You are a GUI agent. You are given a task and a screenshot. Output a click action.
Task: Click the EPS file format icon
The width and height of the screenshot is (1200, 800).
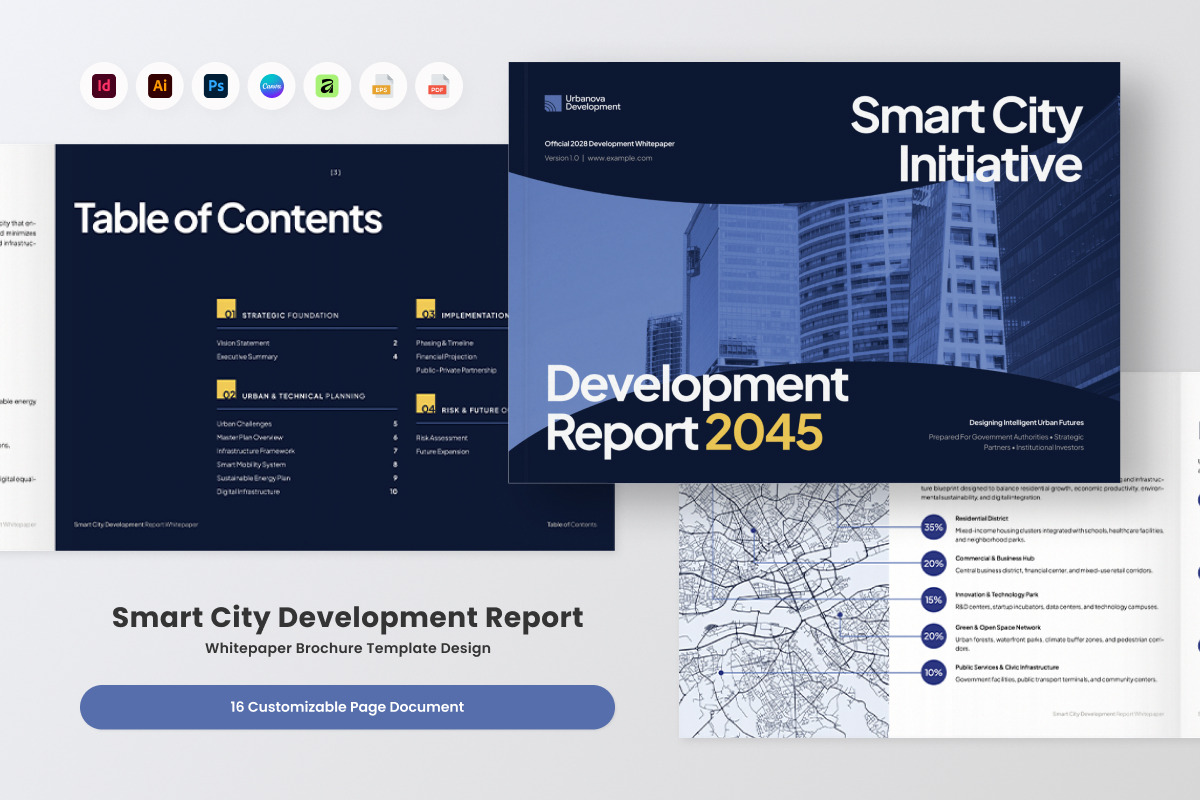pyautogui.click(x=383, y=86)
